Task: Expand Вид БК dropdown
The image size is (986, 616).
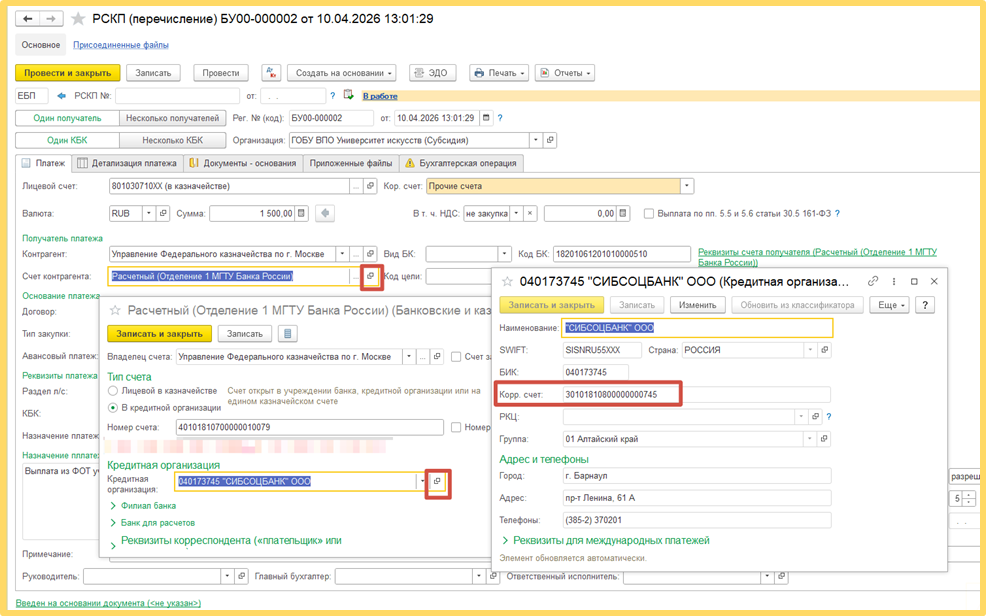Action: click(x=504, y=254)
